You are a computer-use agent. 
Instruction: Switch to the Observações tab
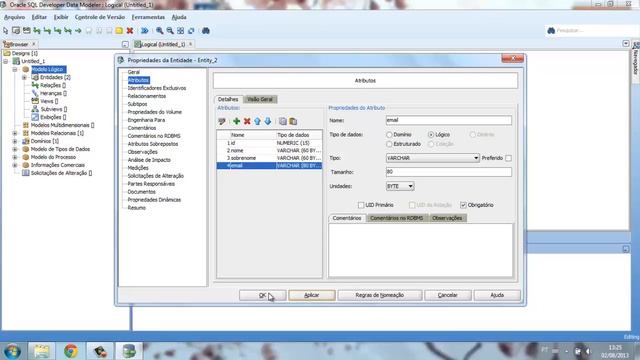pyautogui.click(x=447, y=218)
